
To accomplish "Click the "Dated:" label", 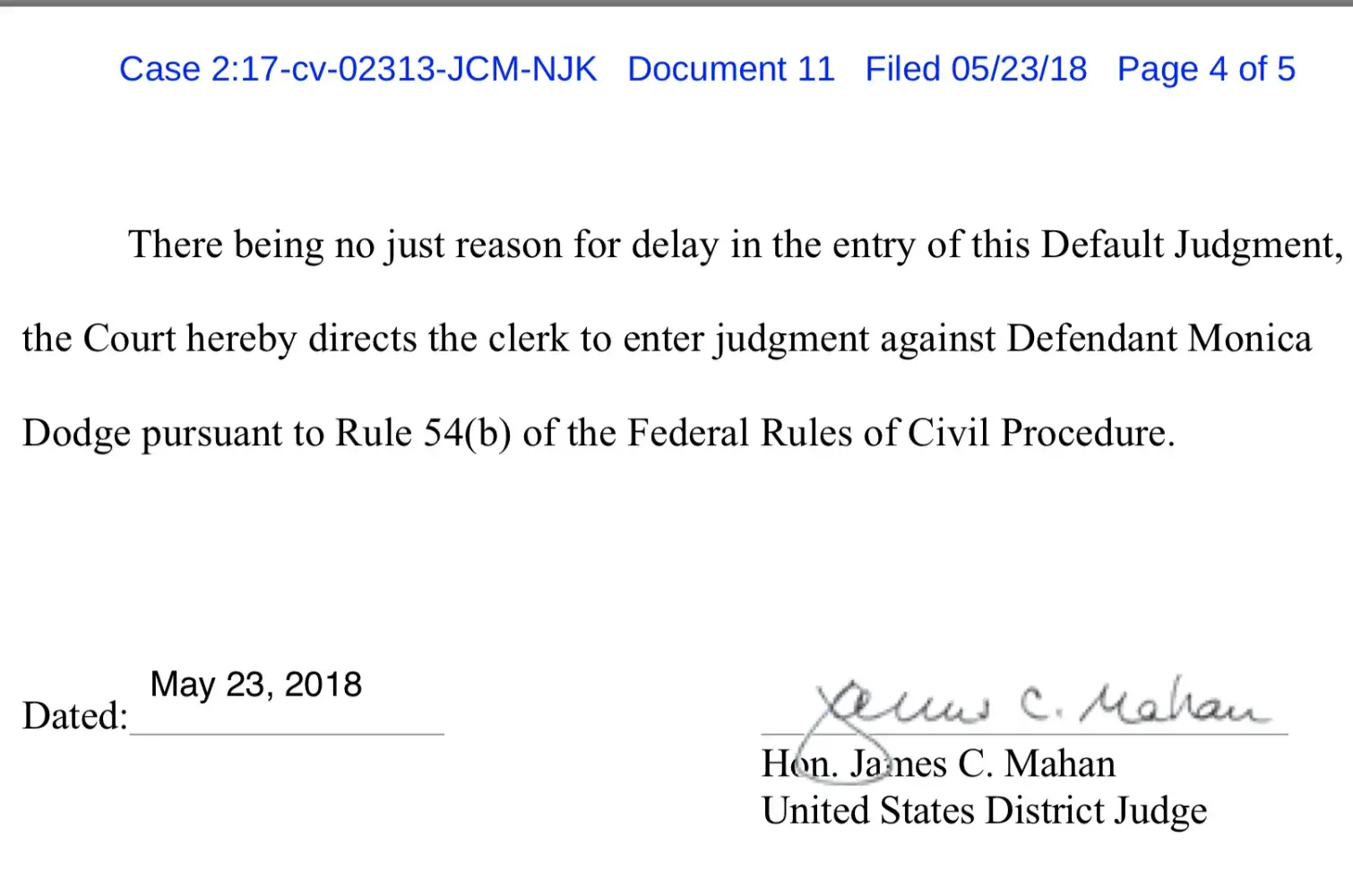I will pos(75,716).
